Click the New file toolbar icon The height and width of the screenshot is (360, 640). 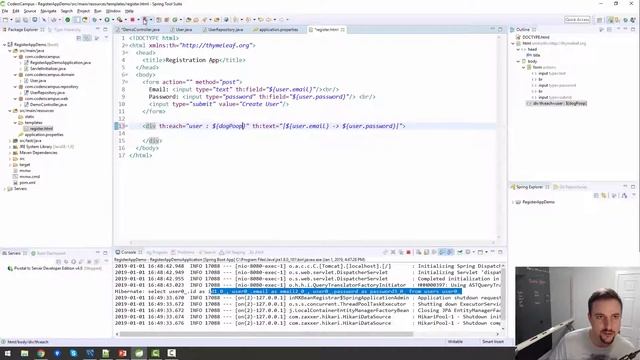[5, 20]
